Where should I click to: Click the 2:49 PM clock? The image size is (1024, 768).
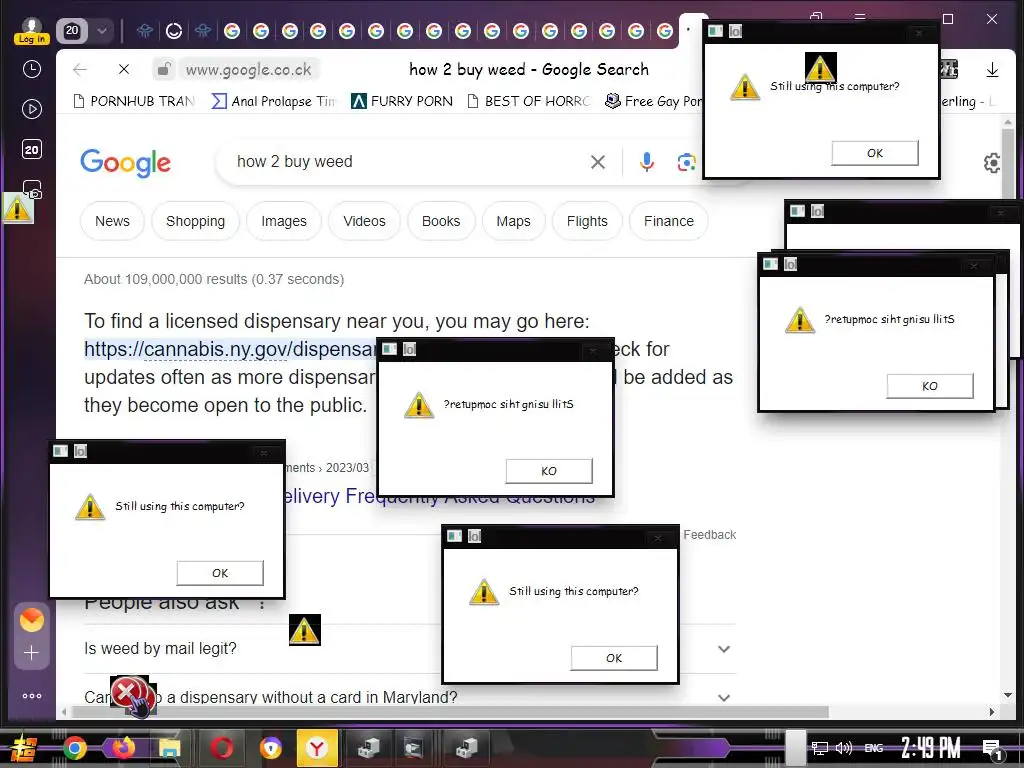(x=930, y=748)
